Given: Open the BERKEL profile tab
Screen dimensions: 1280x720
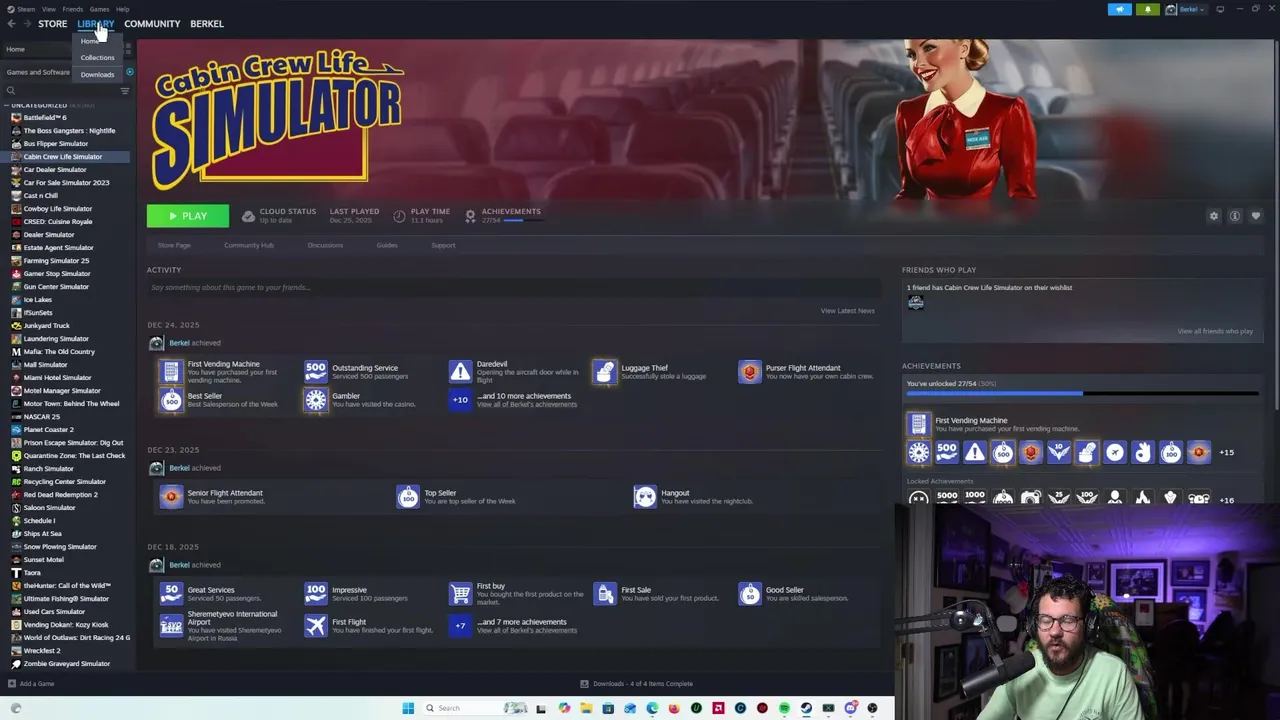Looking at the screenshot, I should pyautogui.click(x=207, y=24).
